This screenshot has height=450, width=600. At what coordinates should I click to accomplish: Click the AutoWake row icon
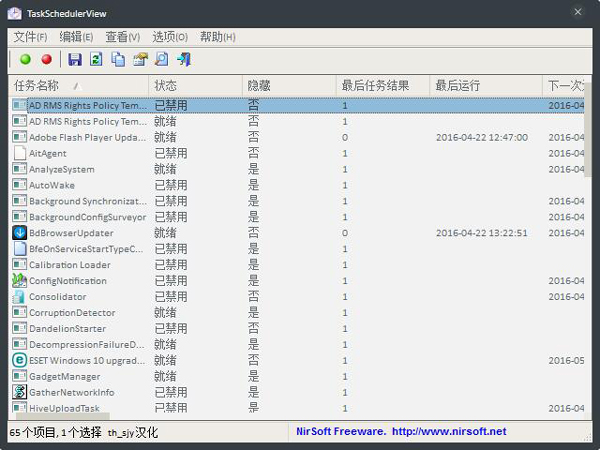pos(20,185)
